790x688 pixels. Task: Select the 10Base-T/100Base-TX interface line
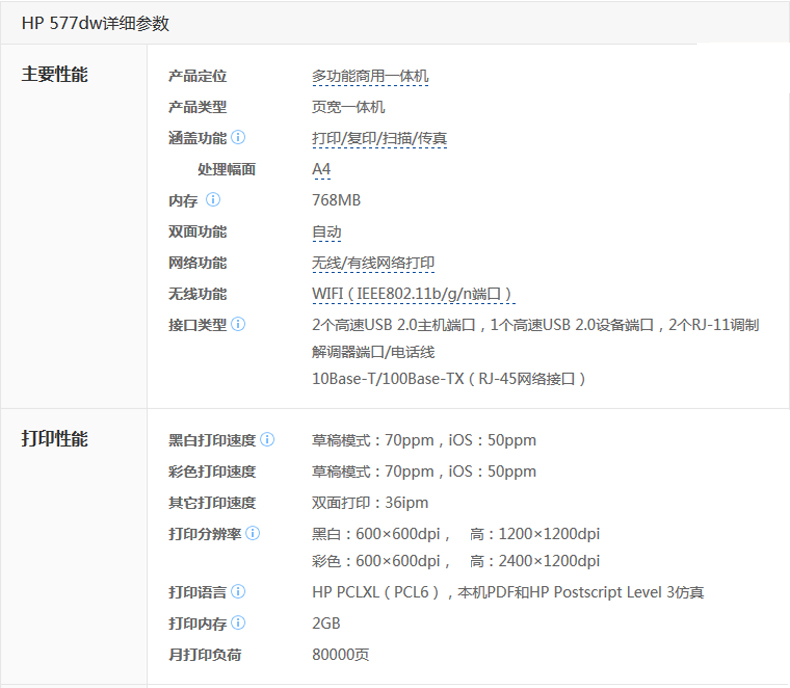tap(448, 379)
